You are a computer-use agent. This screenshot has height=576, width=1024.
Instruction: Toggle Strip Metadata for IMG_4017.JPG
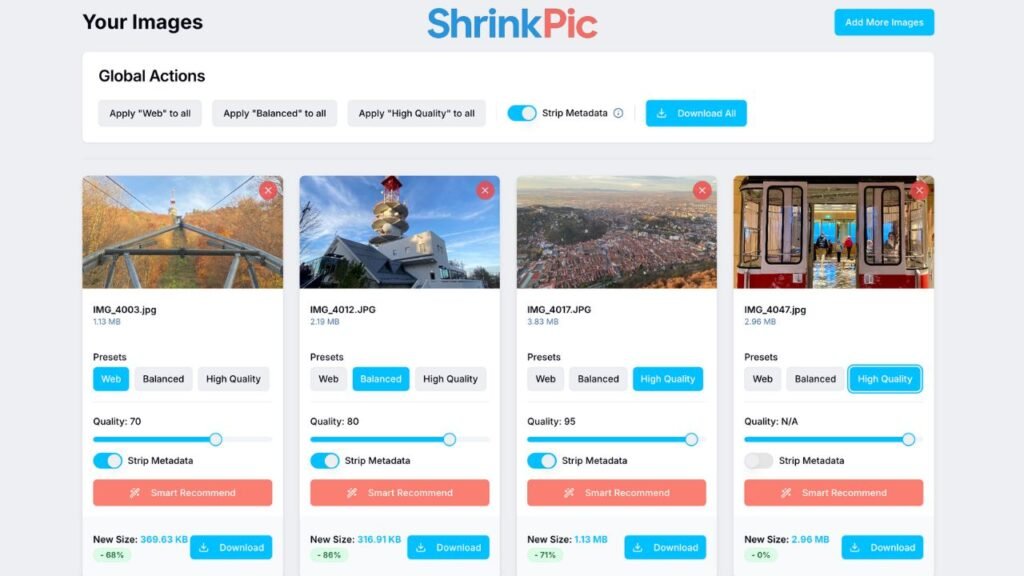point(541,460)
